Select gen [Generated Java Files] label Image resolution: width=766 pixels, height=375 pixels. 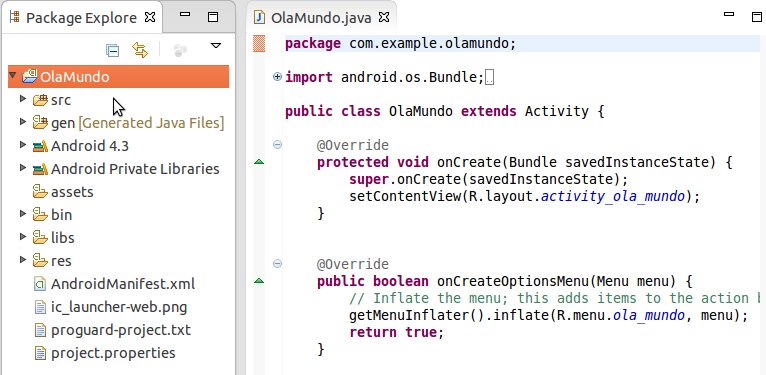pyautogui.click(x=137, y=123)
